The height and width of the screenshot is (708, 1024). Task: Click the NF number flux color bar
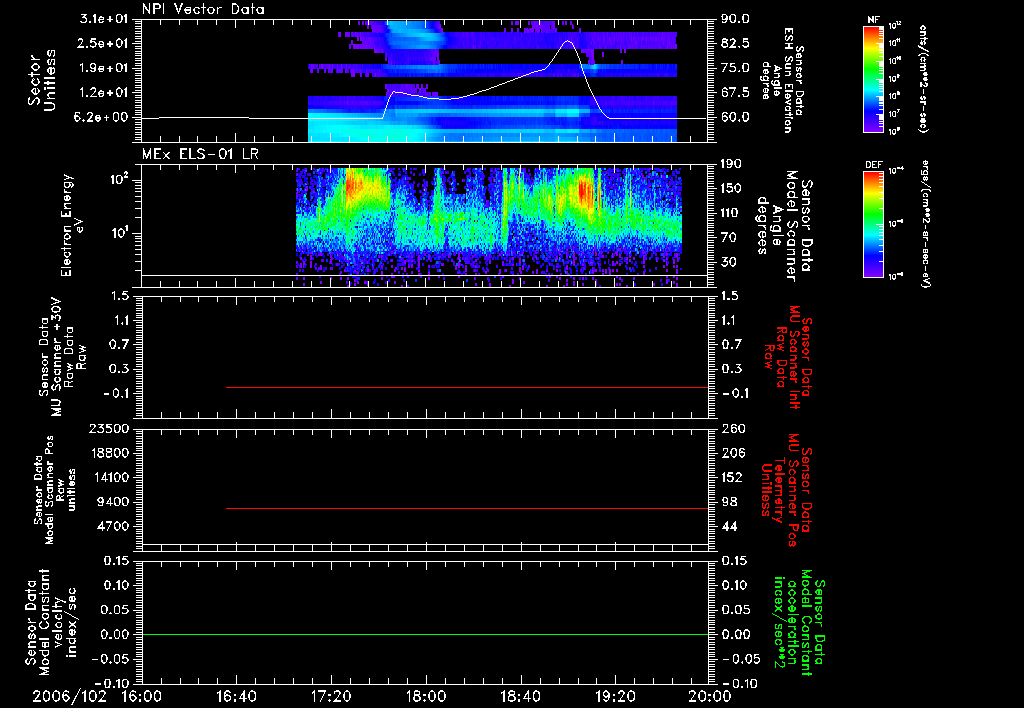[874, 79]
